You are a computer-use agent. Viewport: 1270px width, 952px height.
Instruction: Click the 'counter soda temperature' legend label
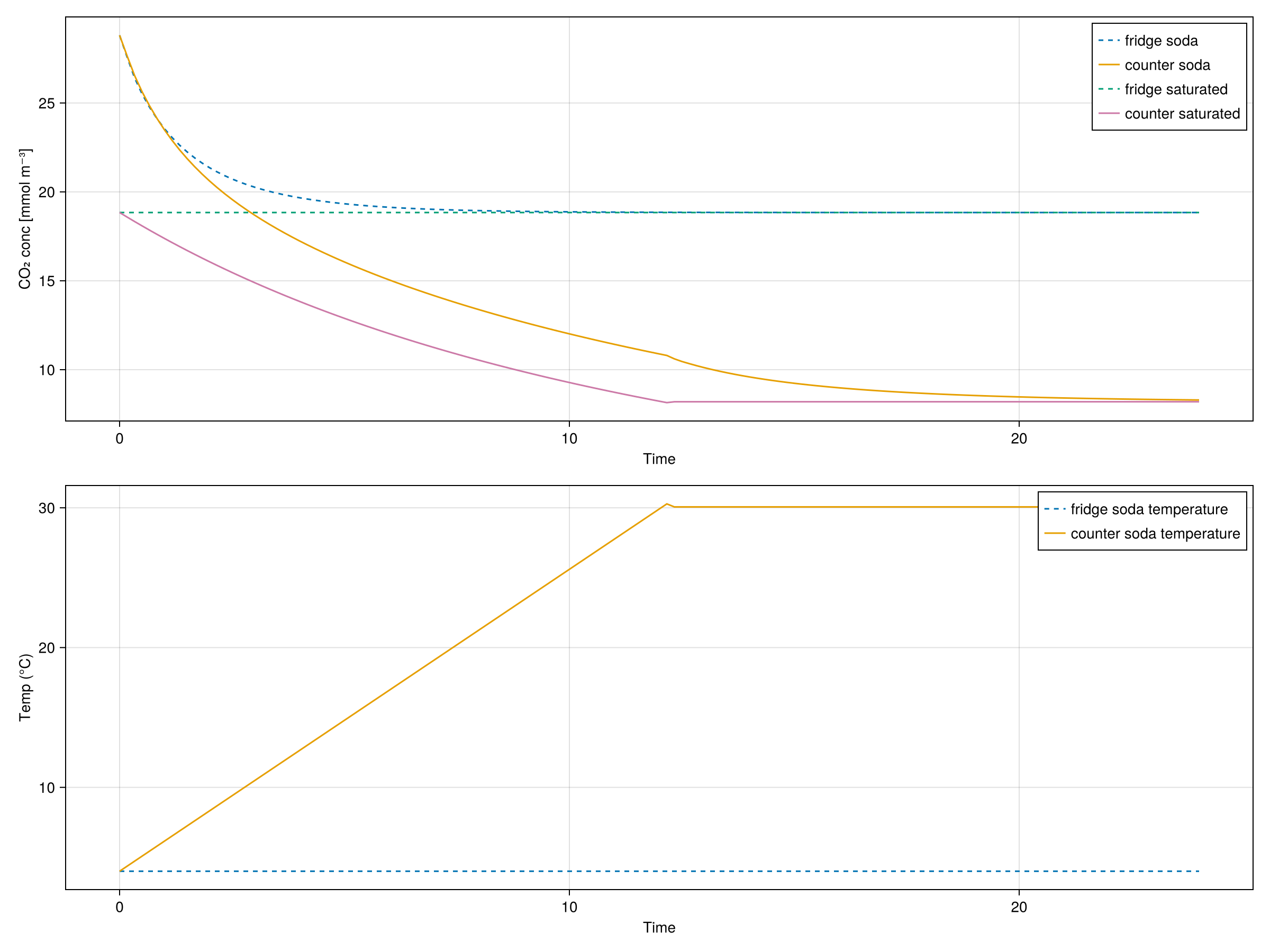pyautogui.click(x=1155, y=534)
